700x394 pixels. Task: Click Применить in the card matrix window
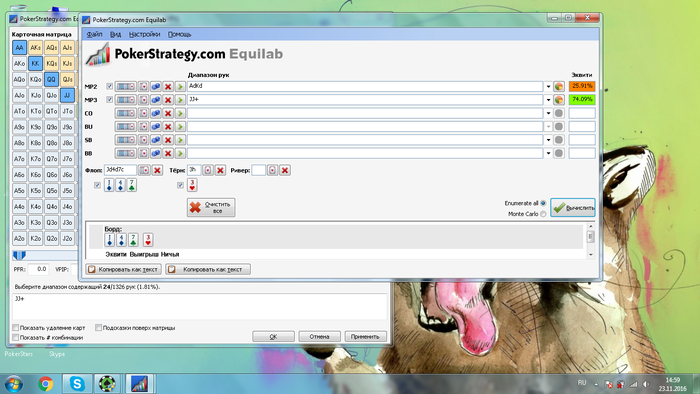(365, 337)
